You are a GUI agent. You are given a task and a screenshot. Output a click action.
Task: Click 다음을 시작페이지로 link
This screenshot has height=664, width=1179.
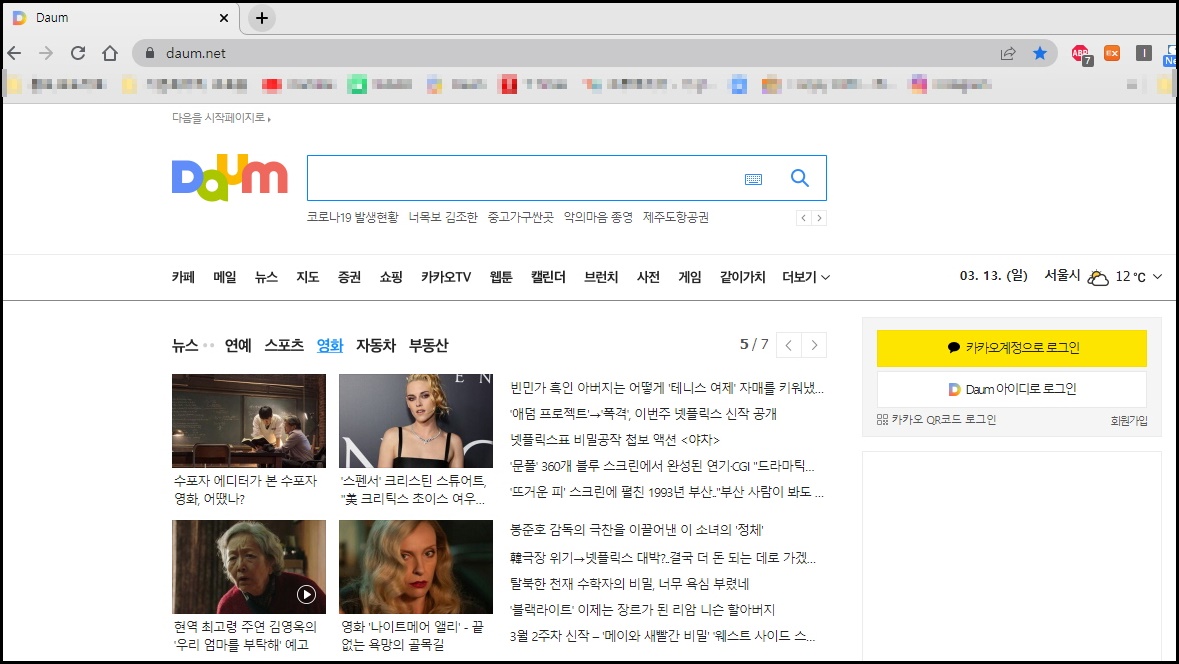tap(221, 117)
